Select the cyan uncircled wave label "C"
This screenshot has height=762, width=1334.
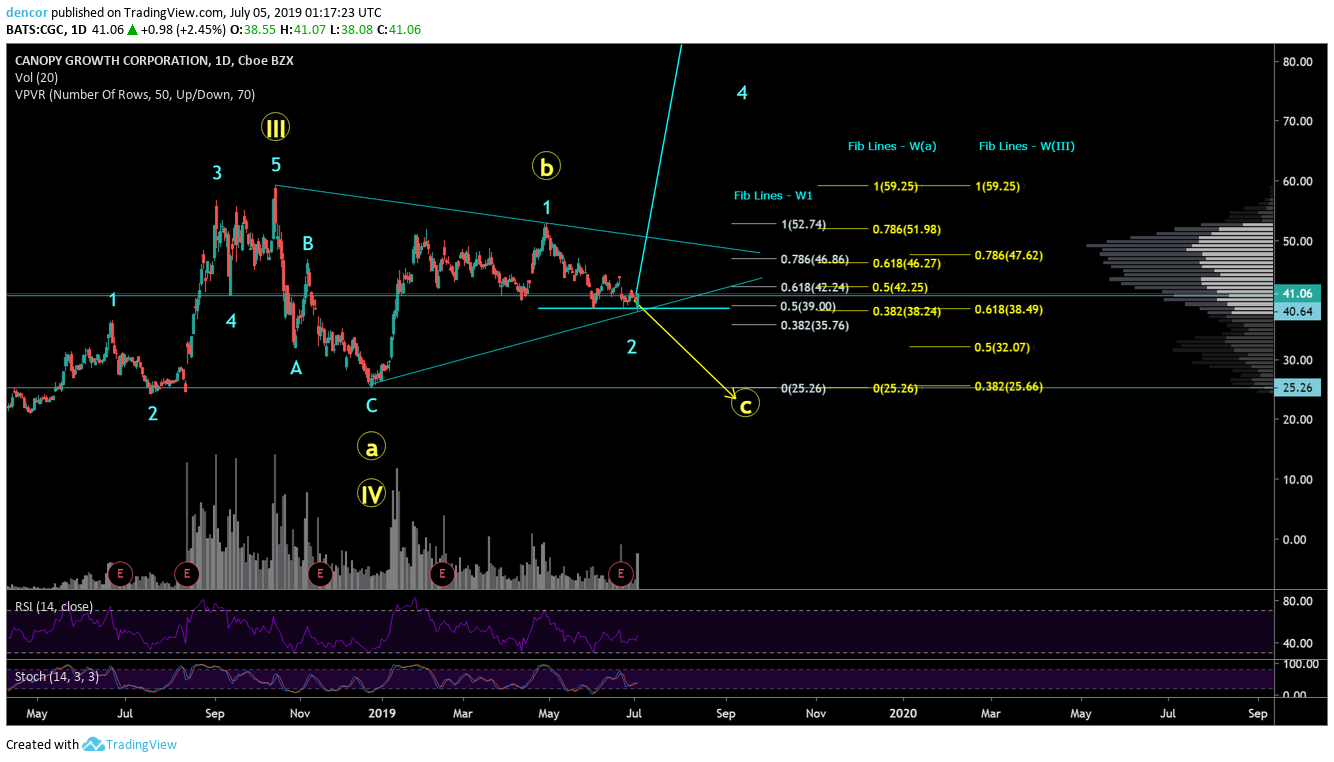coord(371,406)
